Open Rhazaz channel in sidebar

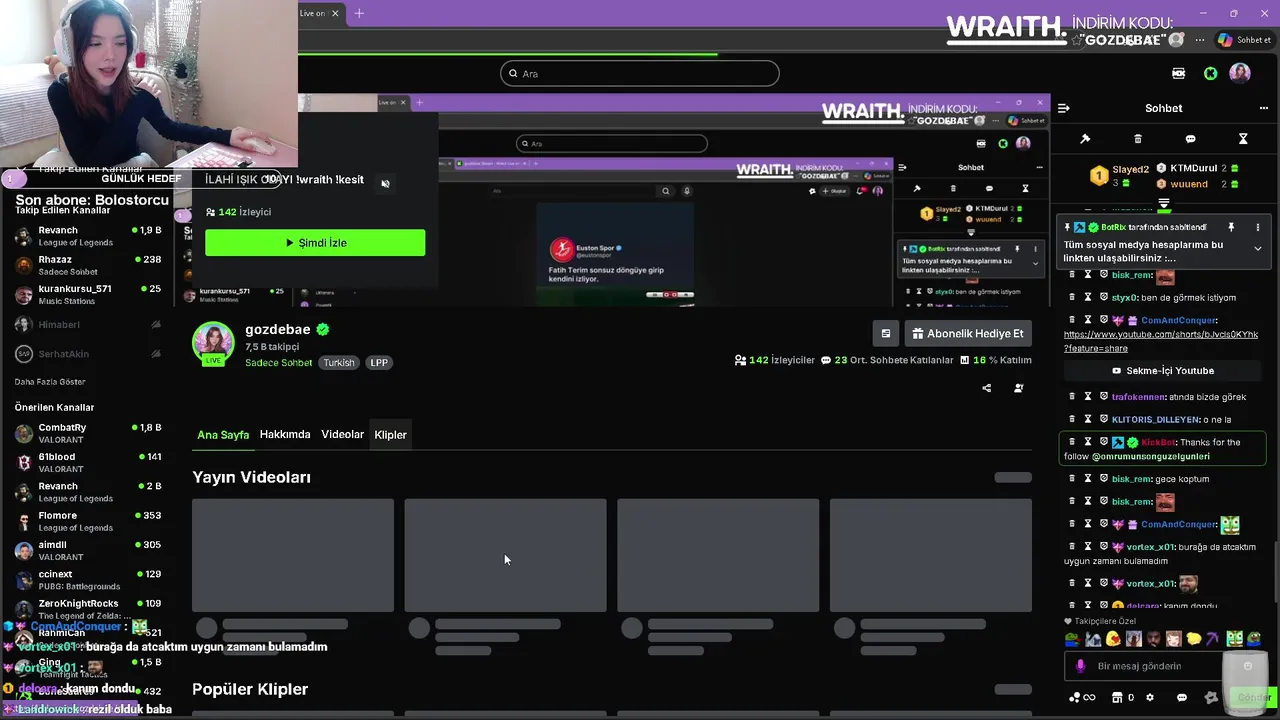click(x=88, y=265)
